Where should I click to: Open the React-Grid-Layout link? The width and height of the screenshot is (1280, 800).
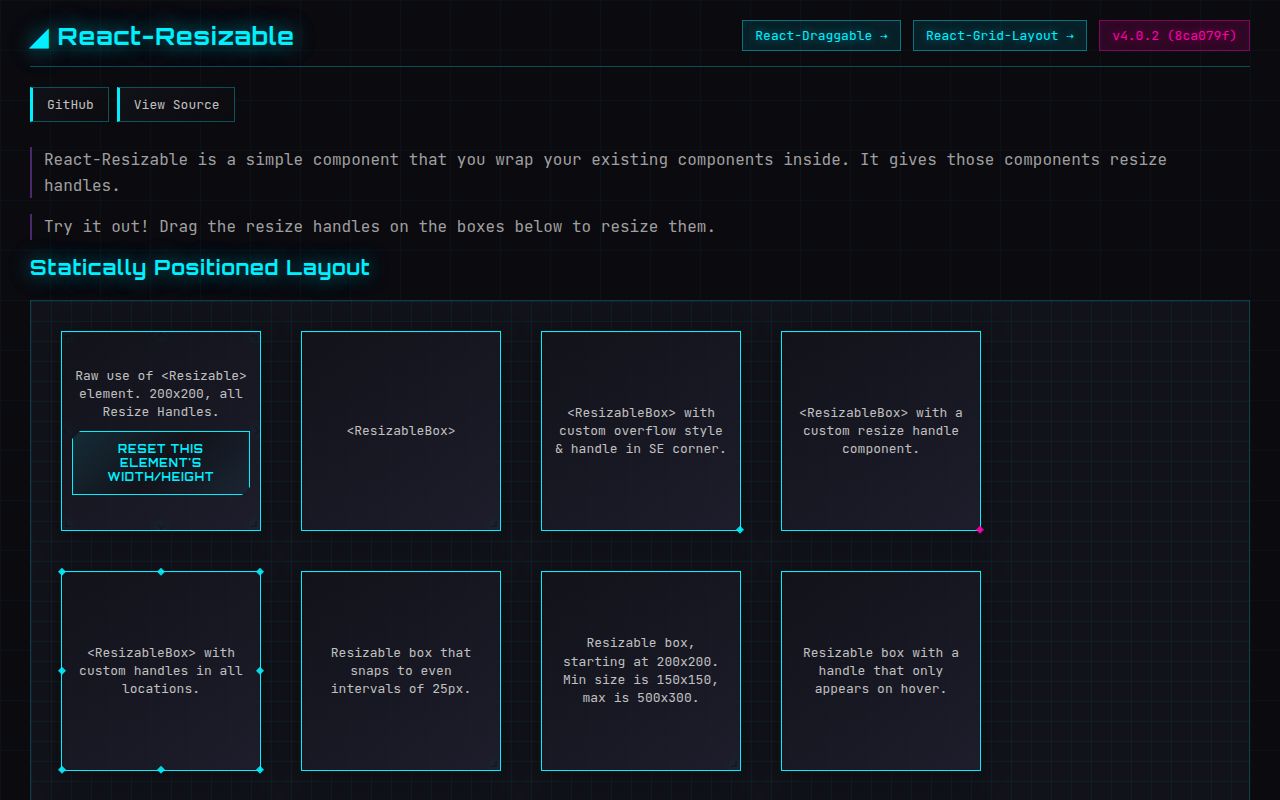click(x=1000, y=36)
